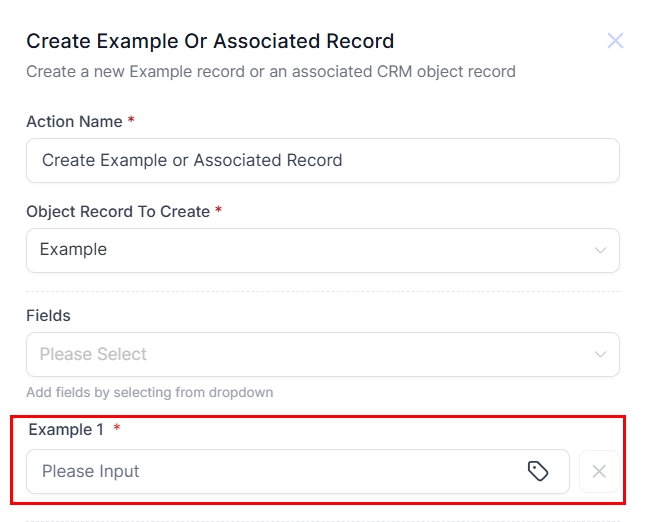Click the tag icon in Example 1 field

pos(538,471)
